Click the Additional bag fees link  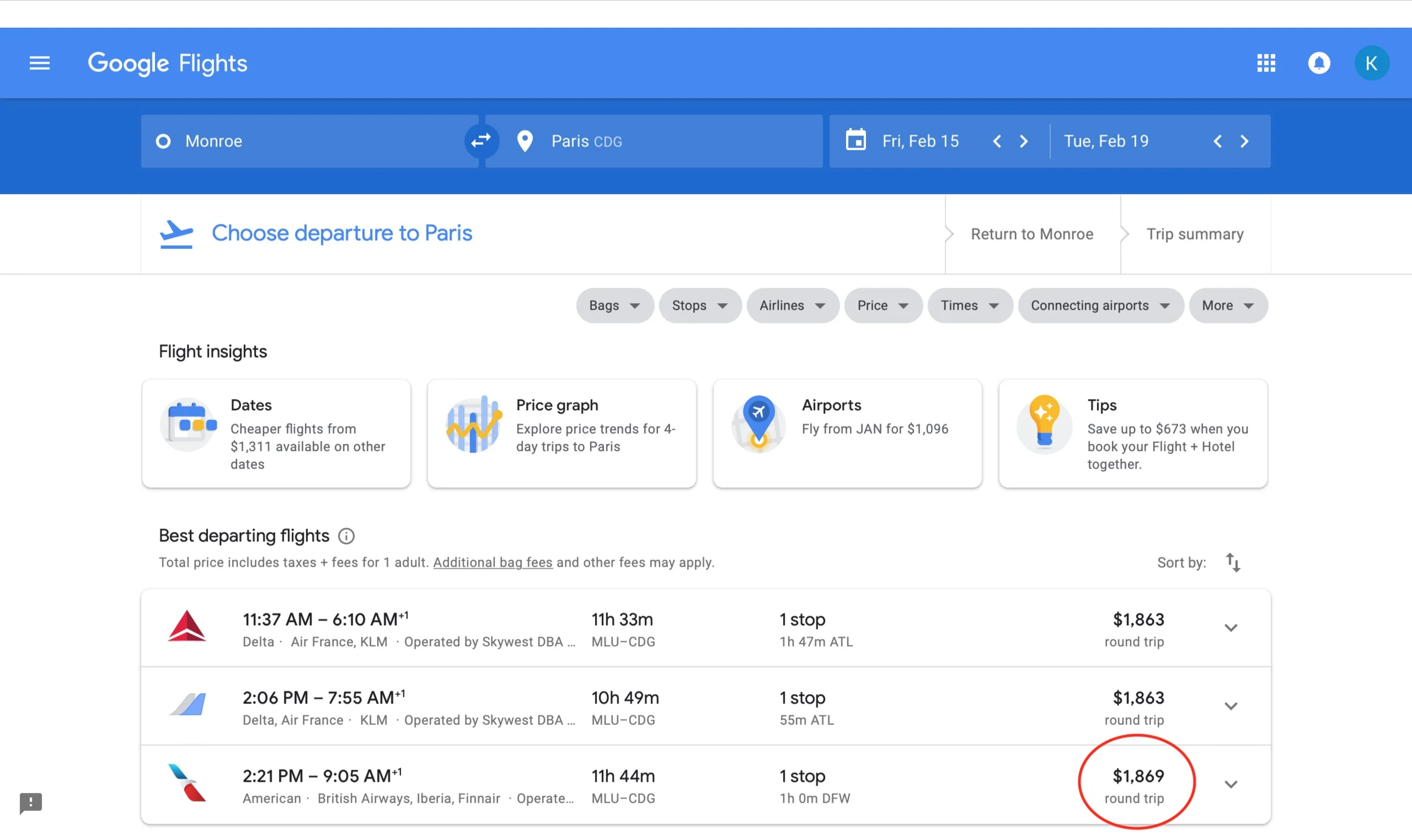pyautogui.click(x=493, y=562)
